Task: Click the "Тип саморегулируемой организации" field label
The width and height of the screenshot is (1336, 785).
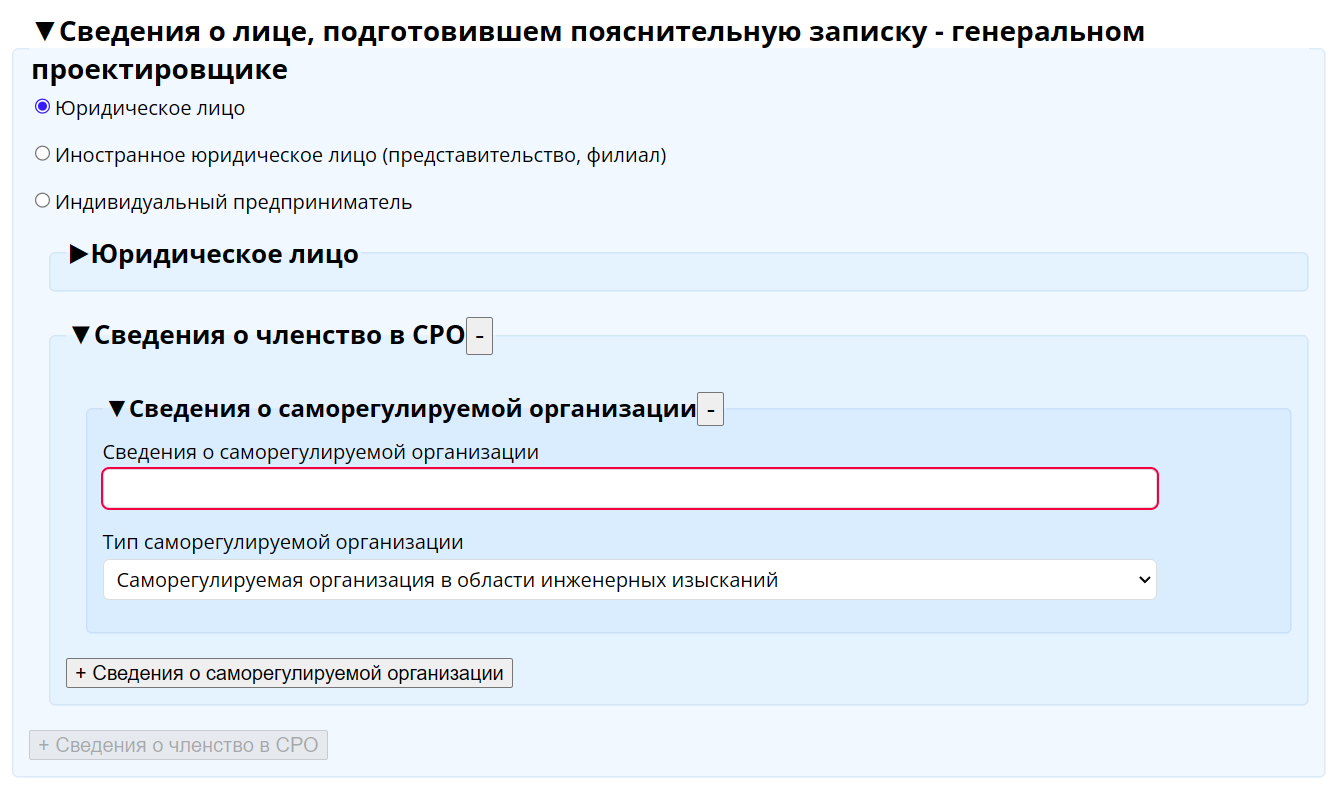Action: (283, 543)
